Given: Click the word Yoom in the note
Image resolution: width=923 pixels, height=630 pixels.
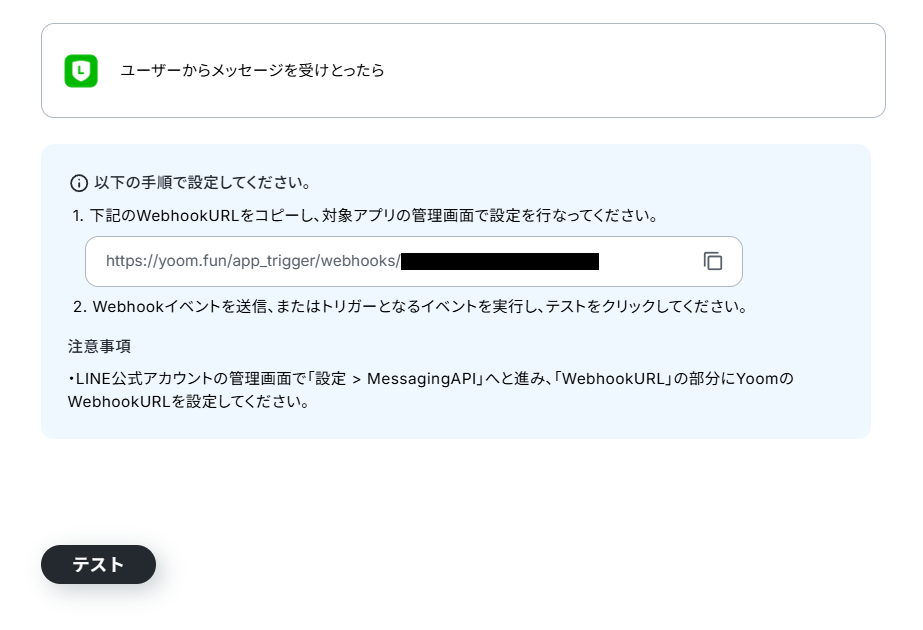Looking at the screenshot, I should click(x=758, y=378).
